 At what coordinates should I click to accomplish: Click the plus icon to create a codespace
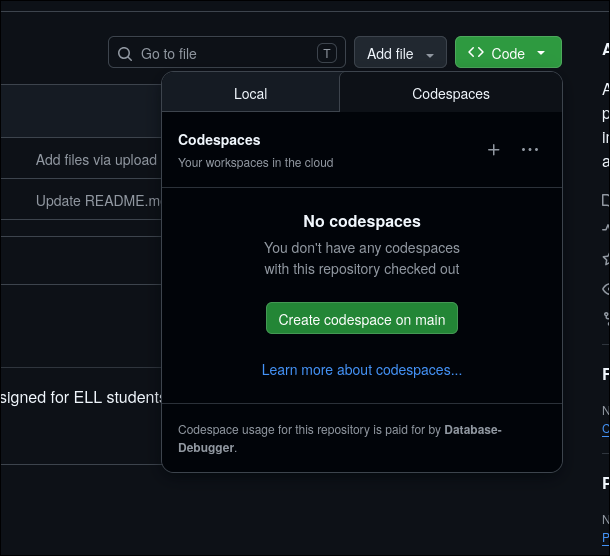pyautogui.click(x=494, y=150)
